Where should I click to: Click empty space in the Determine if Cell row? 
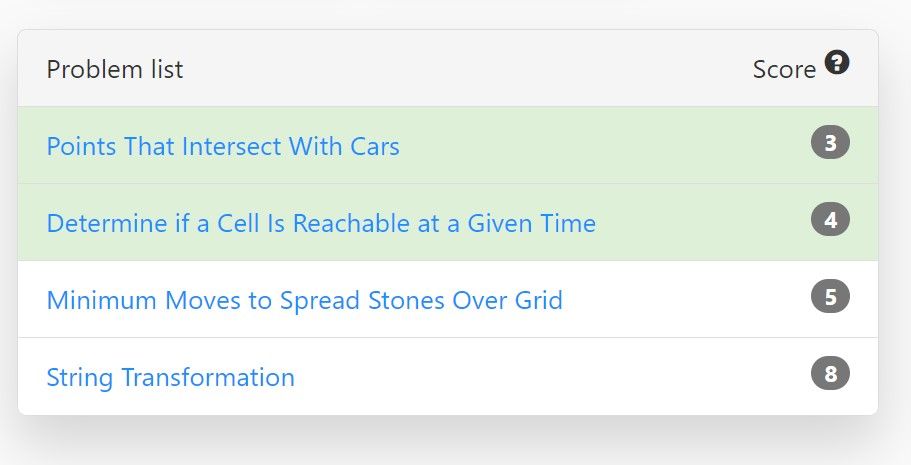click(x=703, y=223)
